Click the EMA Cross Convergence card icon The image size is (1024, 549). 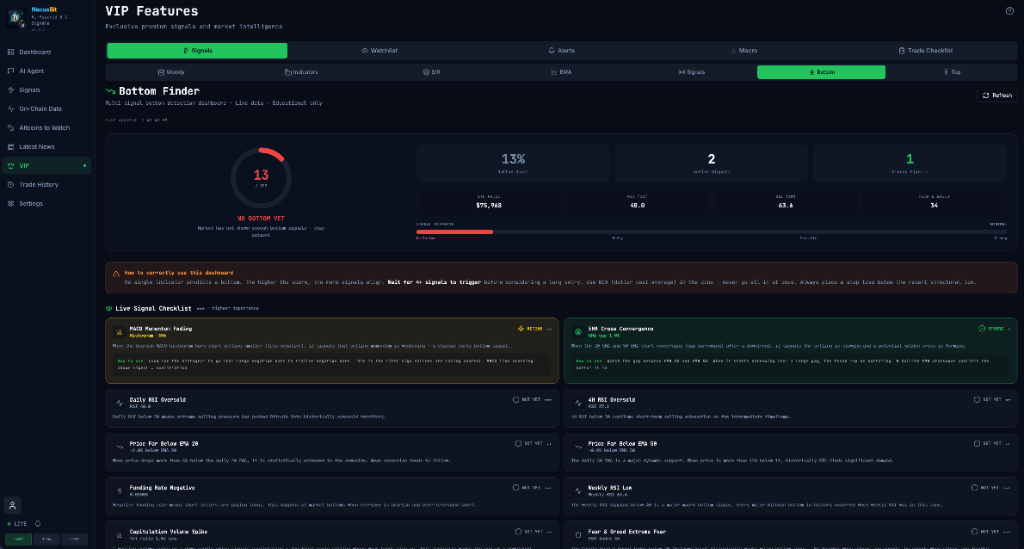[x=578, y=332]
